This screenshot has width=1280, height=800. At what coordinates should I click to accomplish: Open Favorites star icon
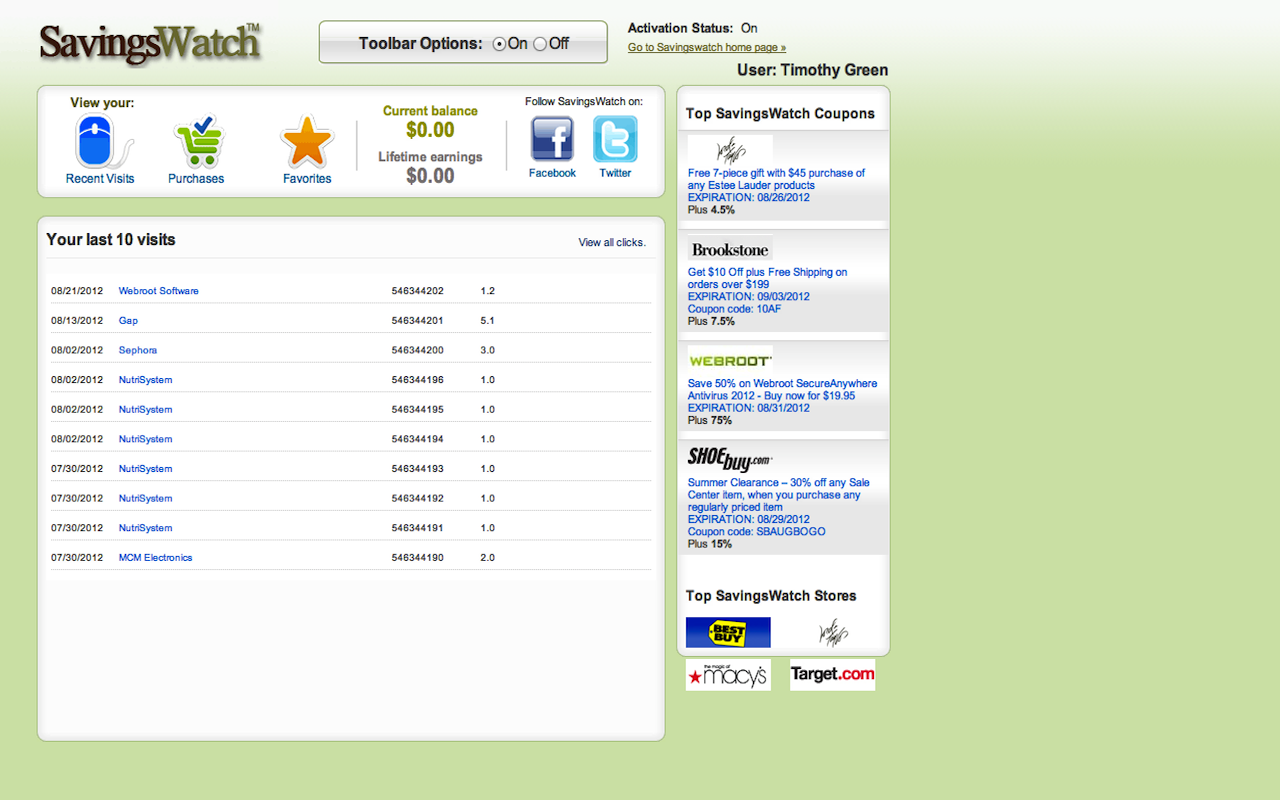[307, 141]
